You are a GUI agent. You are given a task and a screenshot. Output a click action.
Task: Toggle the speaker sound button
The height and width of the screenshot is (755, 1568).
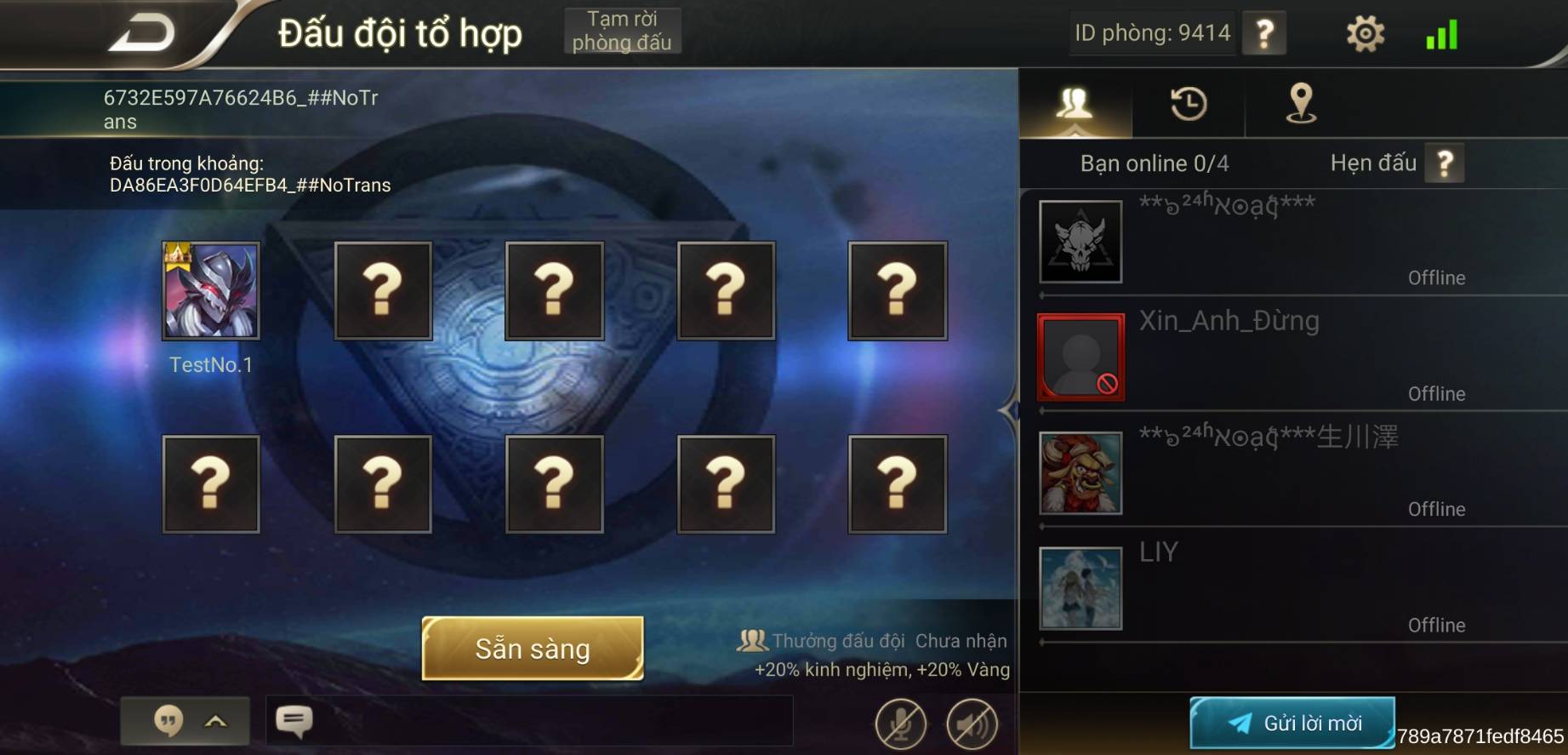[x=972, y=724]
